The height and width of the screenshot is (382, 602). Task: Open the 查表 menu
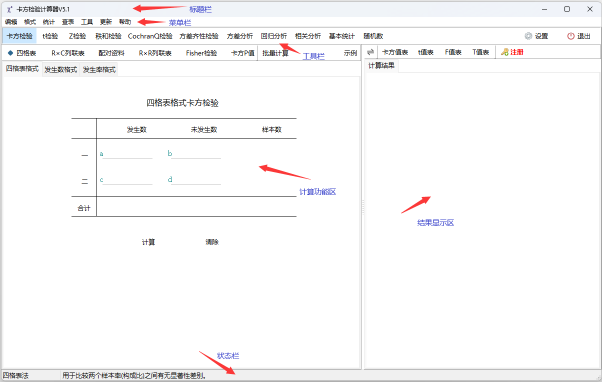[x=68, y=22]
